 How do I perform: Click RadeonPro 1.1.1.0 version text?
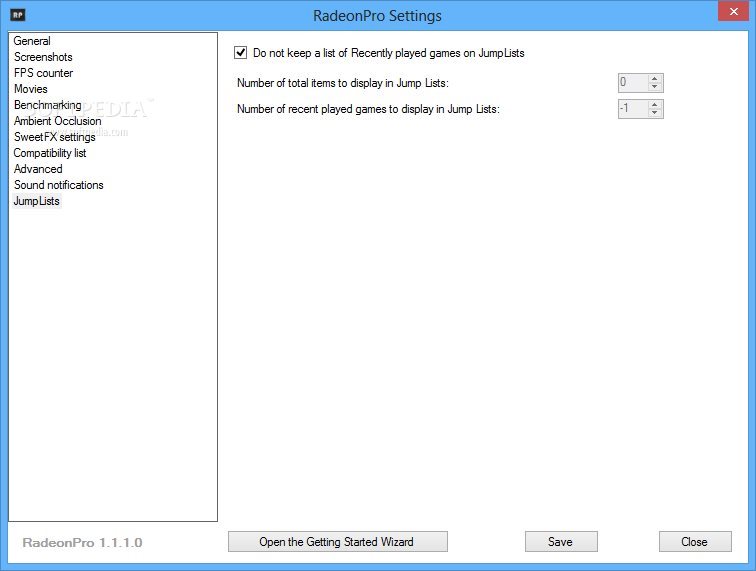[x=82, y=543]
